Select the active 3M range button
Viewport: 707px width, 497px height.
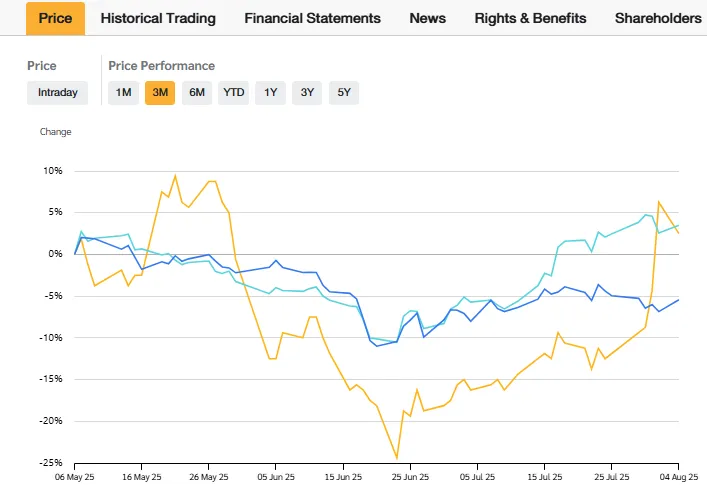(x=160, y=93)
